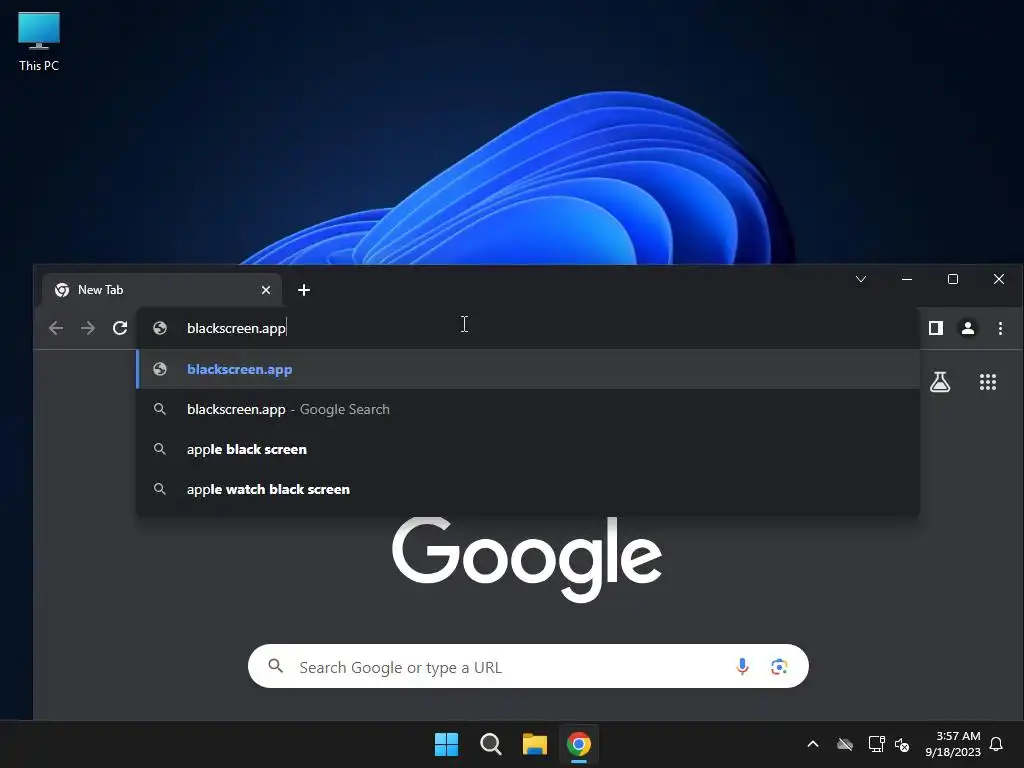Click the Chrome forward arrow
The image size is (1024, 768).
coord(88,328)
